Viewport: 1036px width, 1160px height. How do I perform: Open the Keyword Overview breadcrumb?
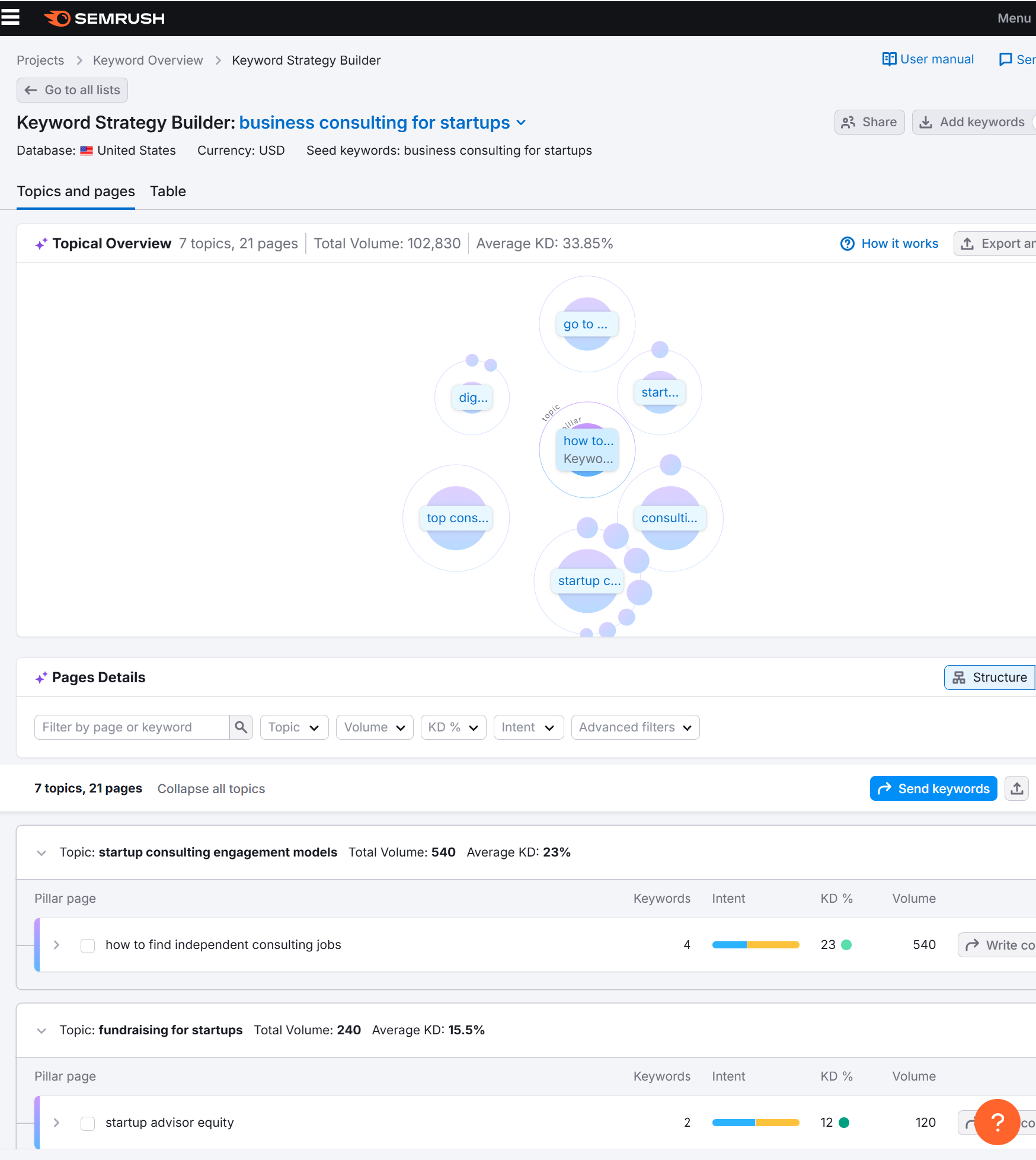tap(148, 60)
